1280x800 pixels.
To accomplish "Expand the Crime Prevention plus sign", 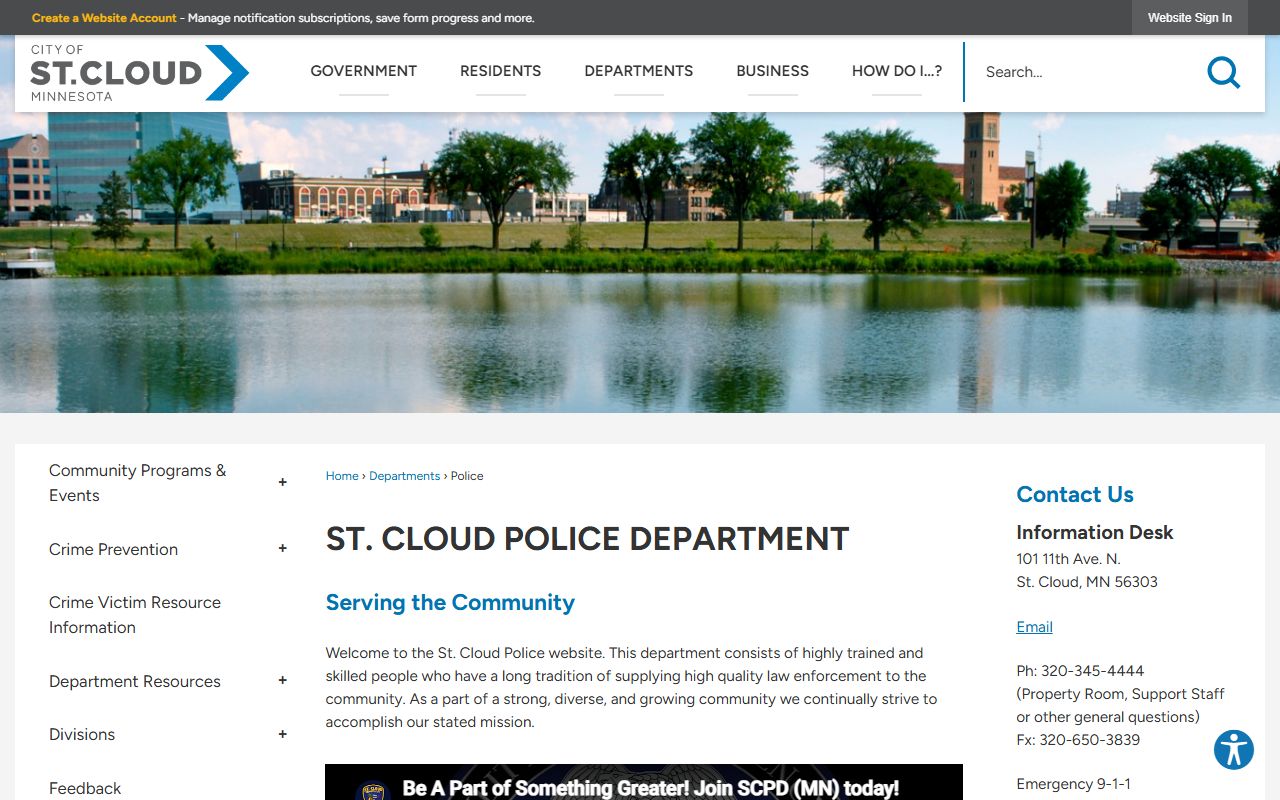I will pyautogui.click(x=282, y=548).
